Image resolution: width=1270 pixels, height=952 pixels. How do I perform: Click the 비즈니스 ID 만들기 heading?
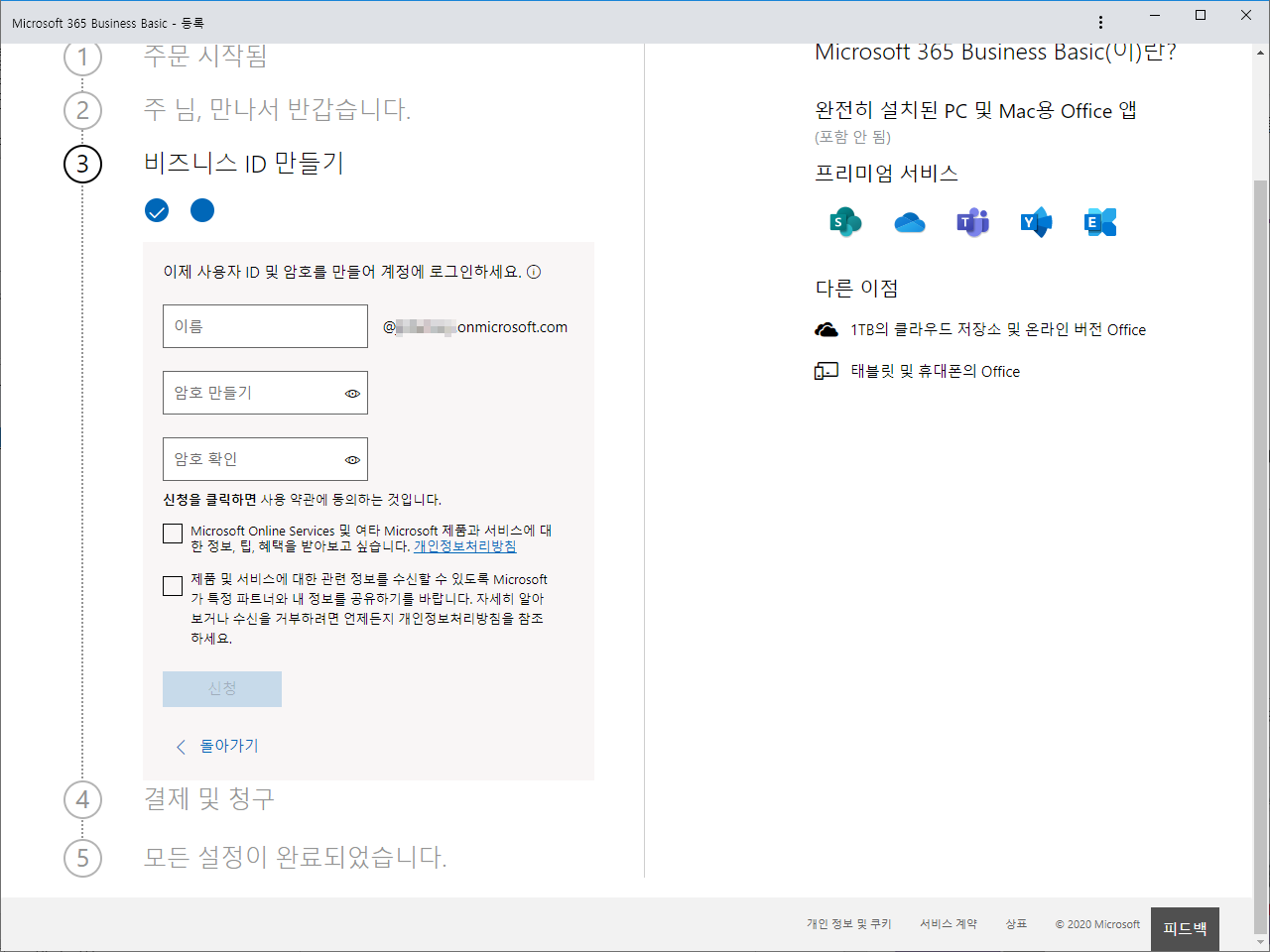(244, 164)
